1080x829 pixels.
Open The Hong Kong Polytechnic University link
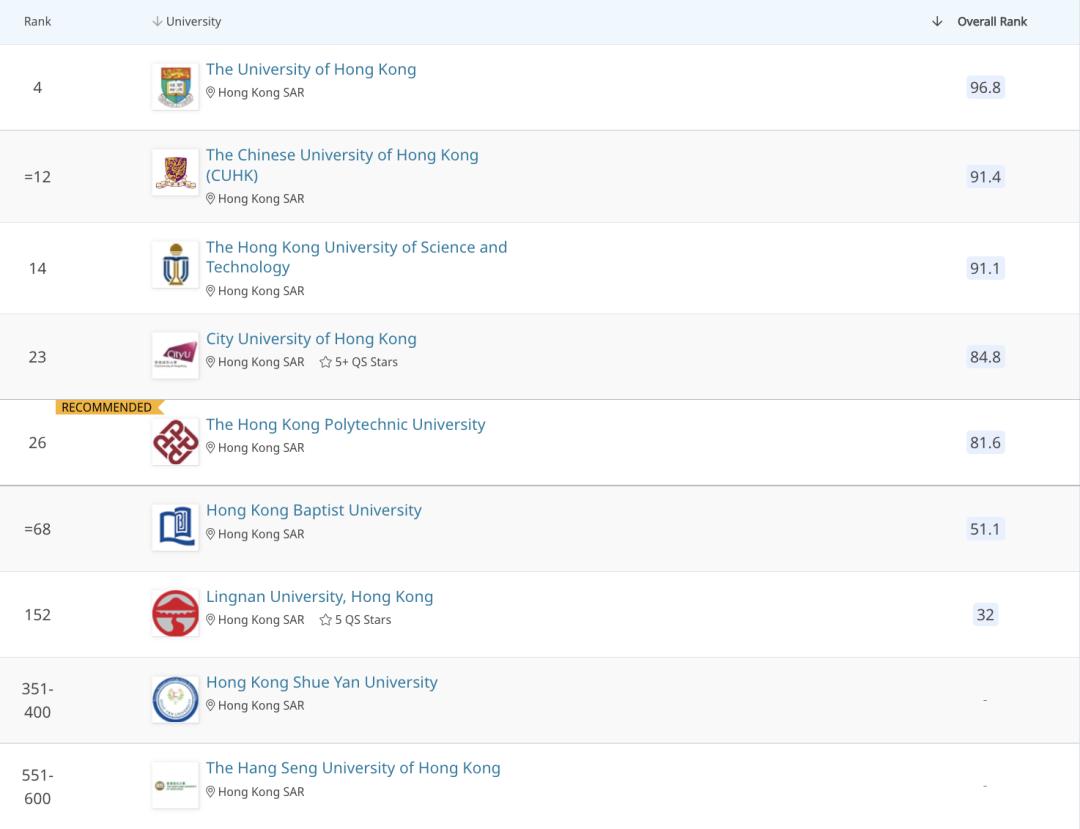[345, 424]
